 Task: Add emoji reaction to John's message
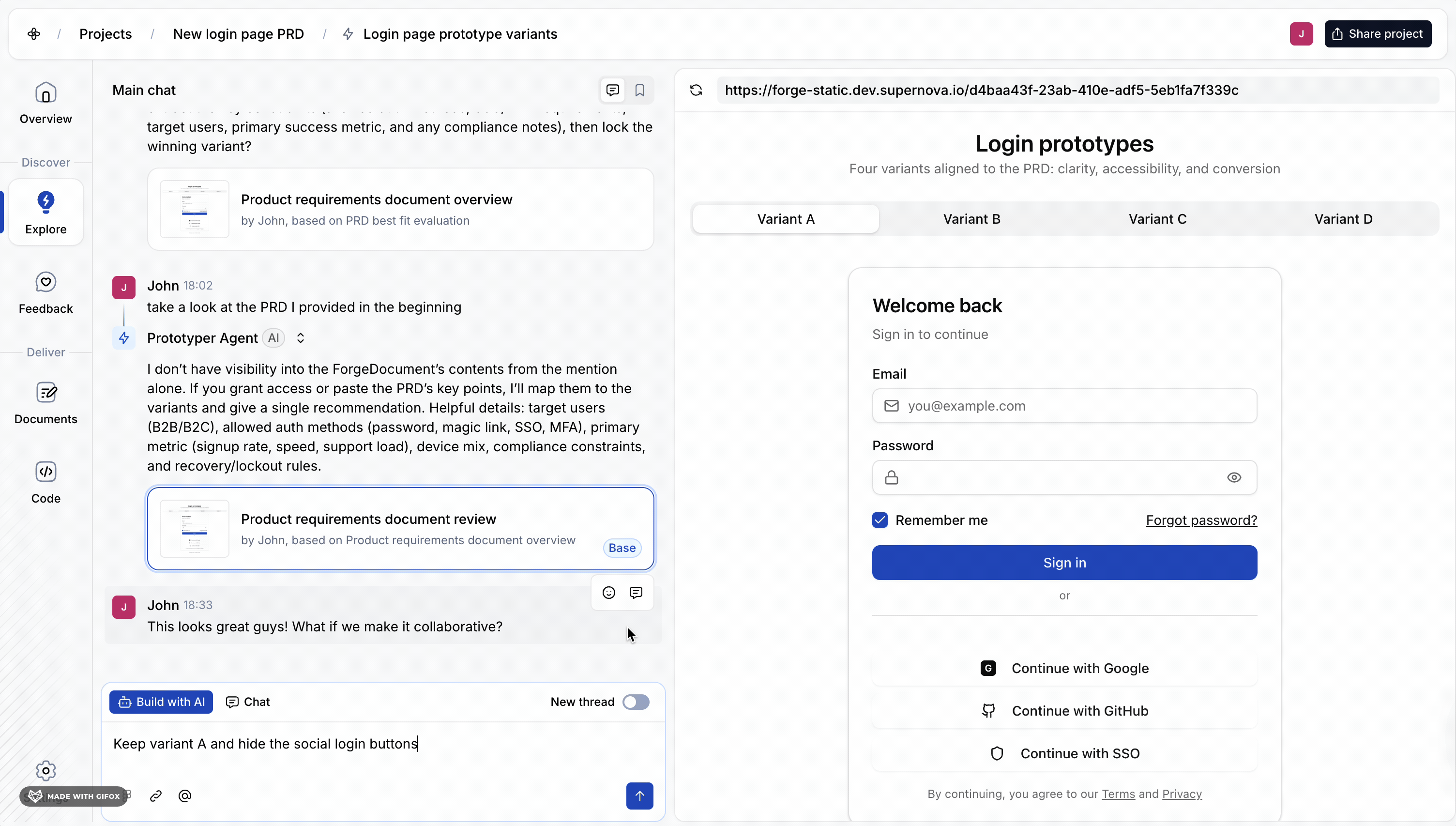click(608, 593)
